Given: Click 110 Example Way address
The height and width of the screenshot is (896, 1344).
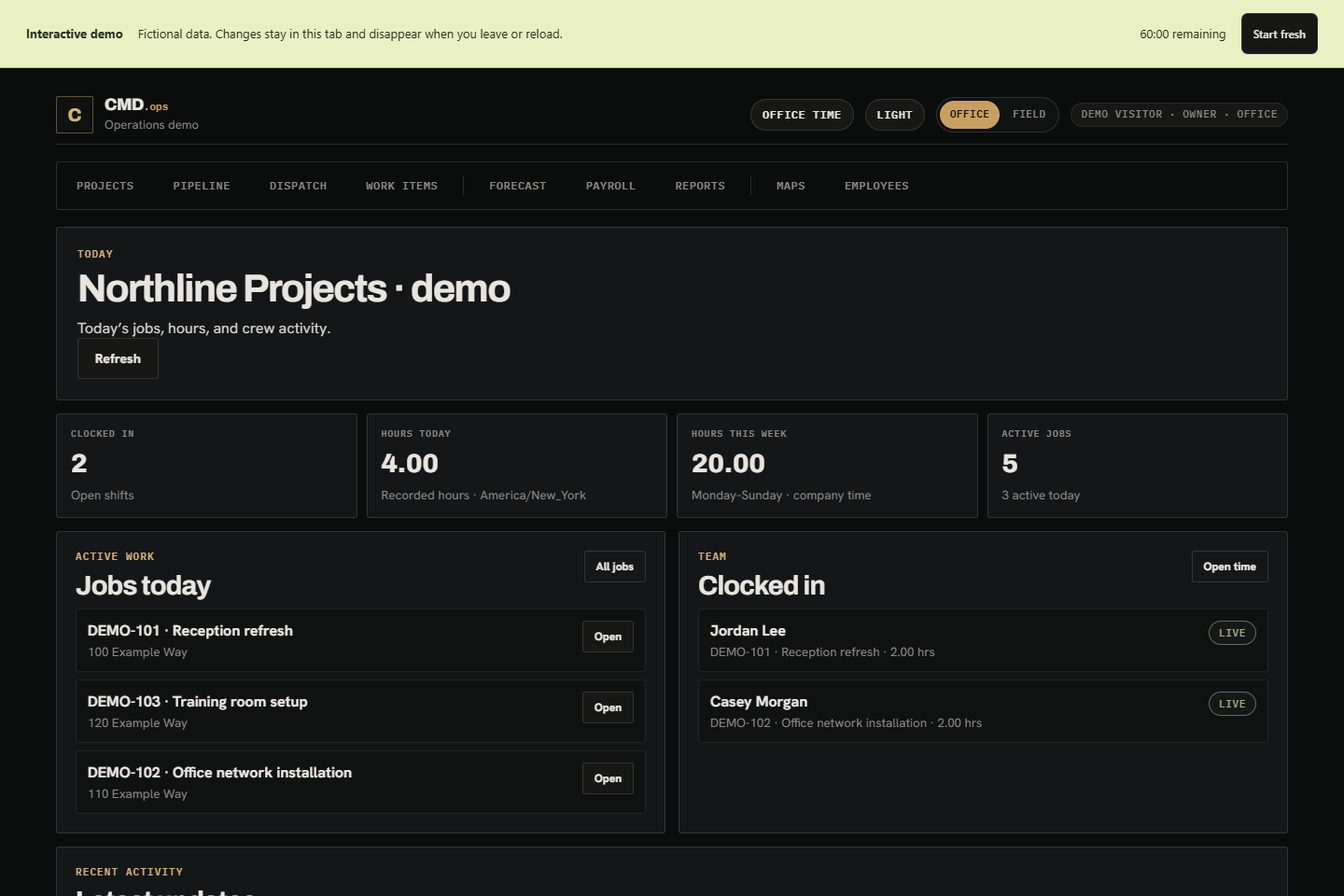Looking at the screenshot, I should click(137, 794).
